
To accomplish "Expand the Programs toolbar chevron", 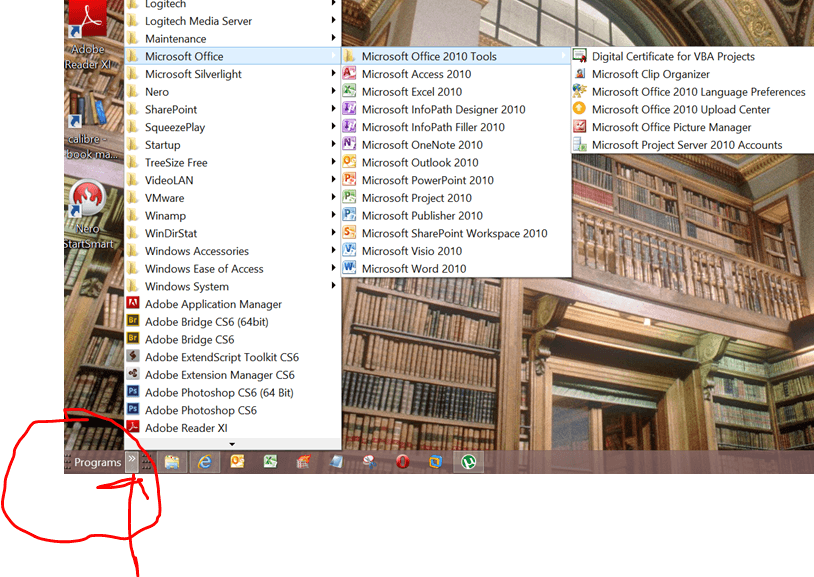I will (132, 461).
